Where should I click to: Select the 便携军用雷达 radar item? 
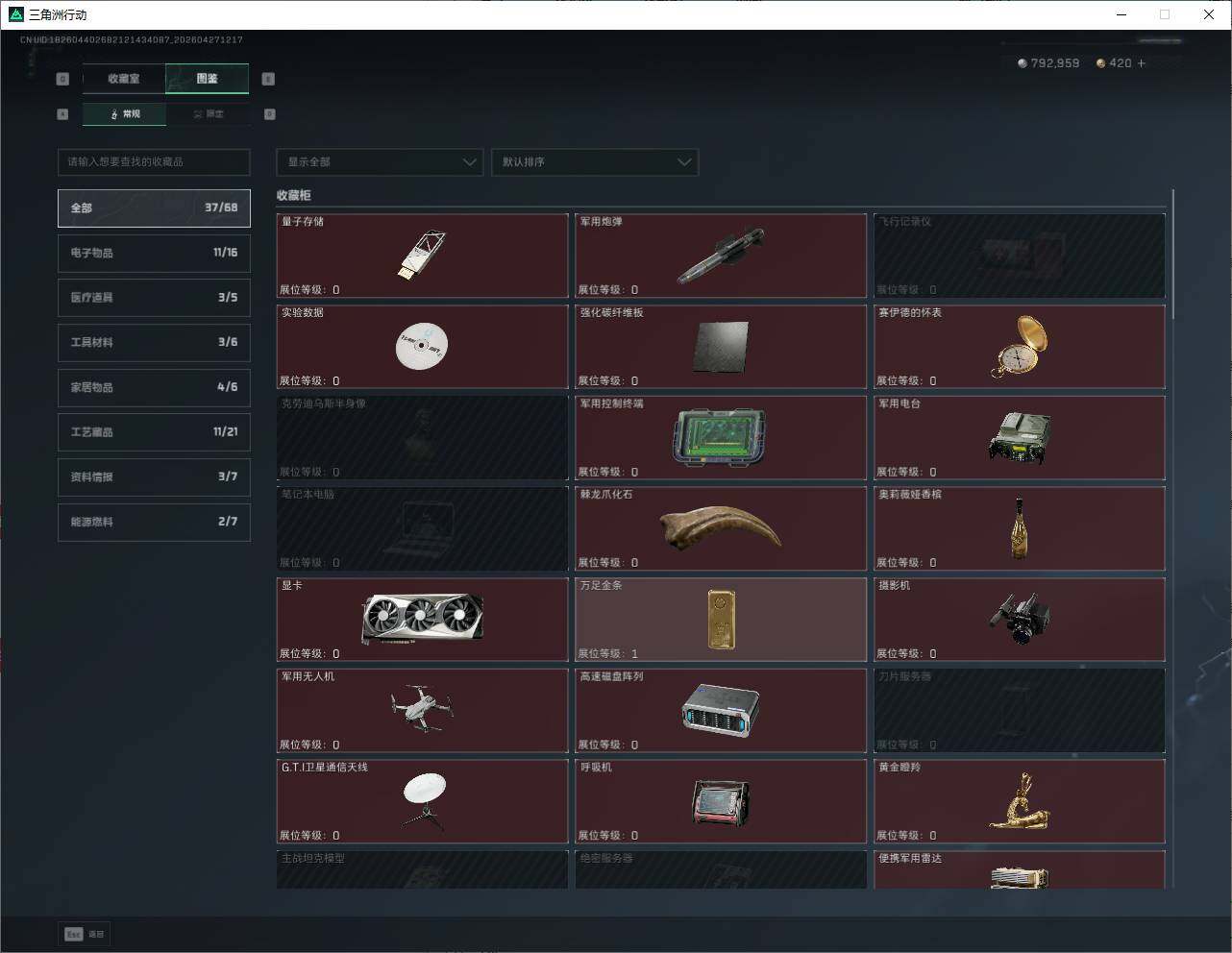coord(1020,869)
